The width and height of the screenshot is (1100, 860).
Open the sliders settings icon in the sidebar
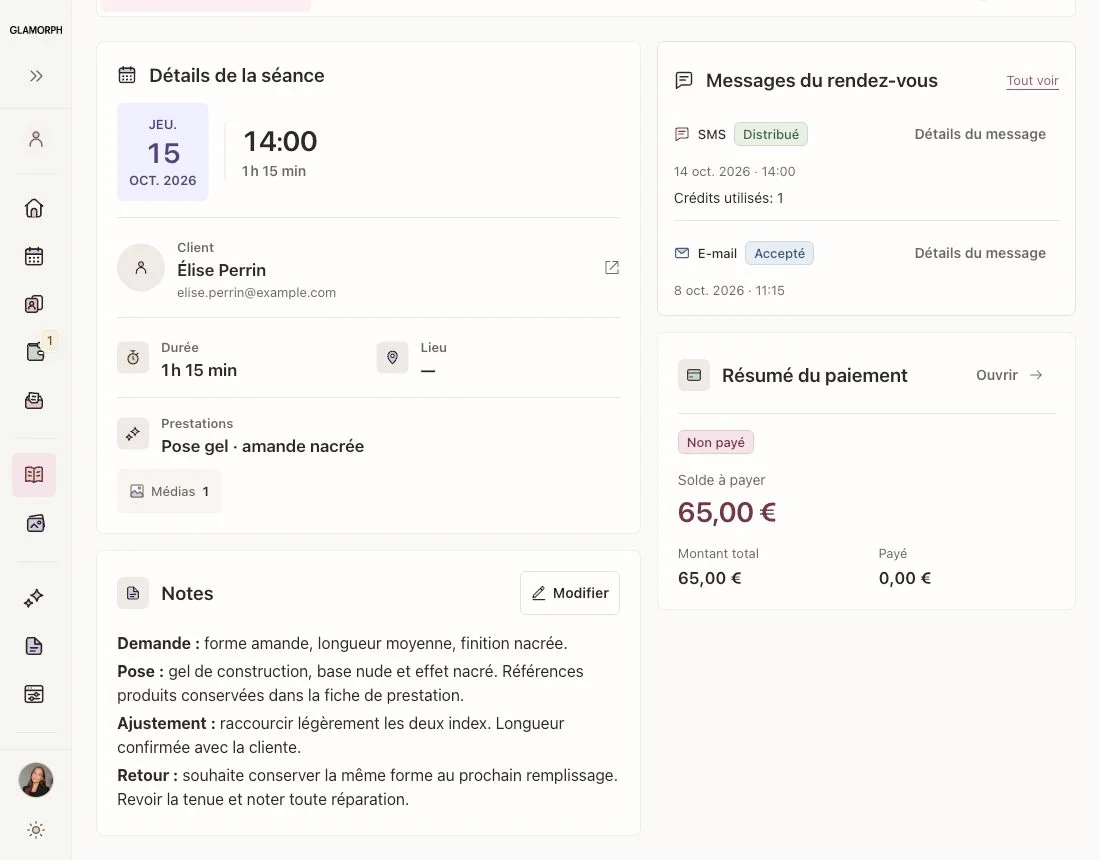pyautogui.click(x=34, y=694)
